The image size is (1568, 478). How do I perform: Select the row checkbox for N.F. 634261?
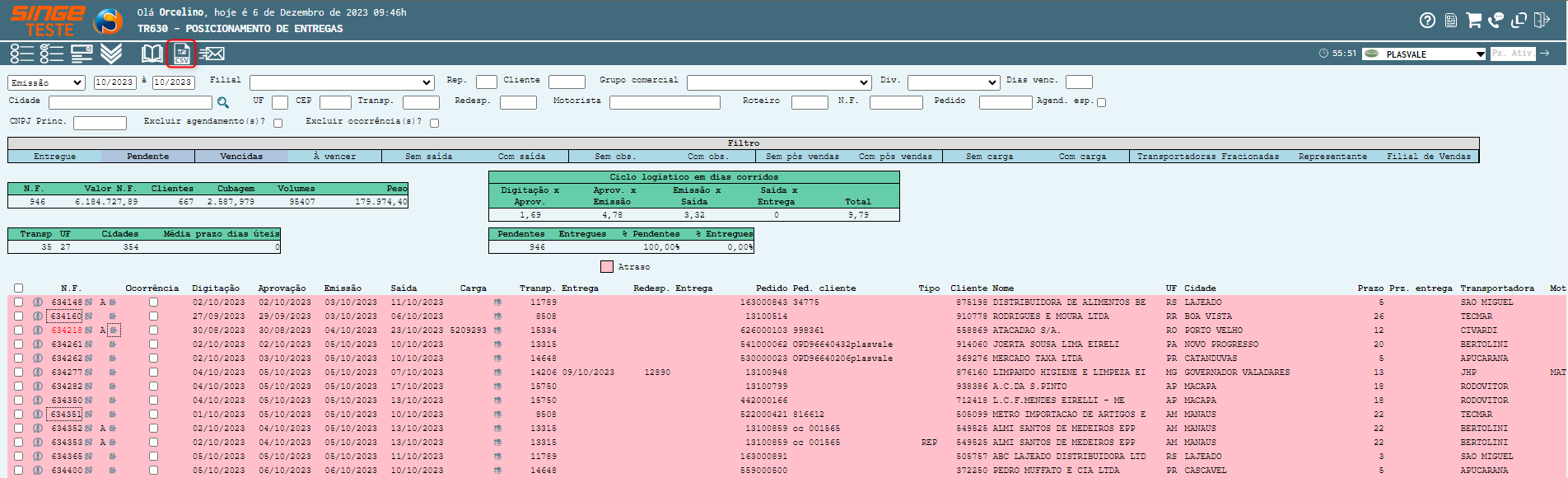18,344
